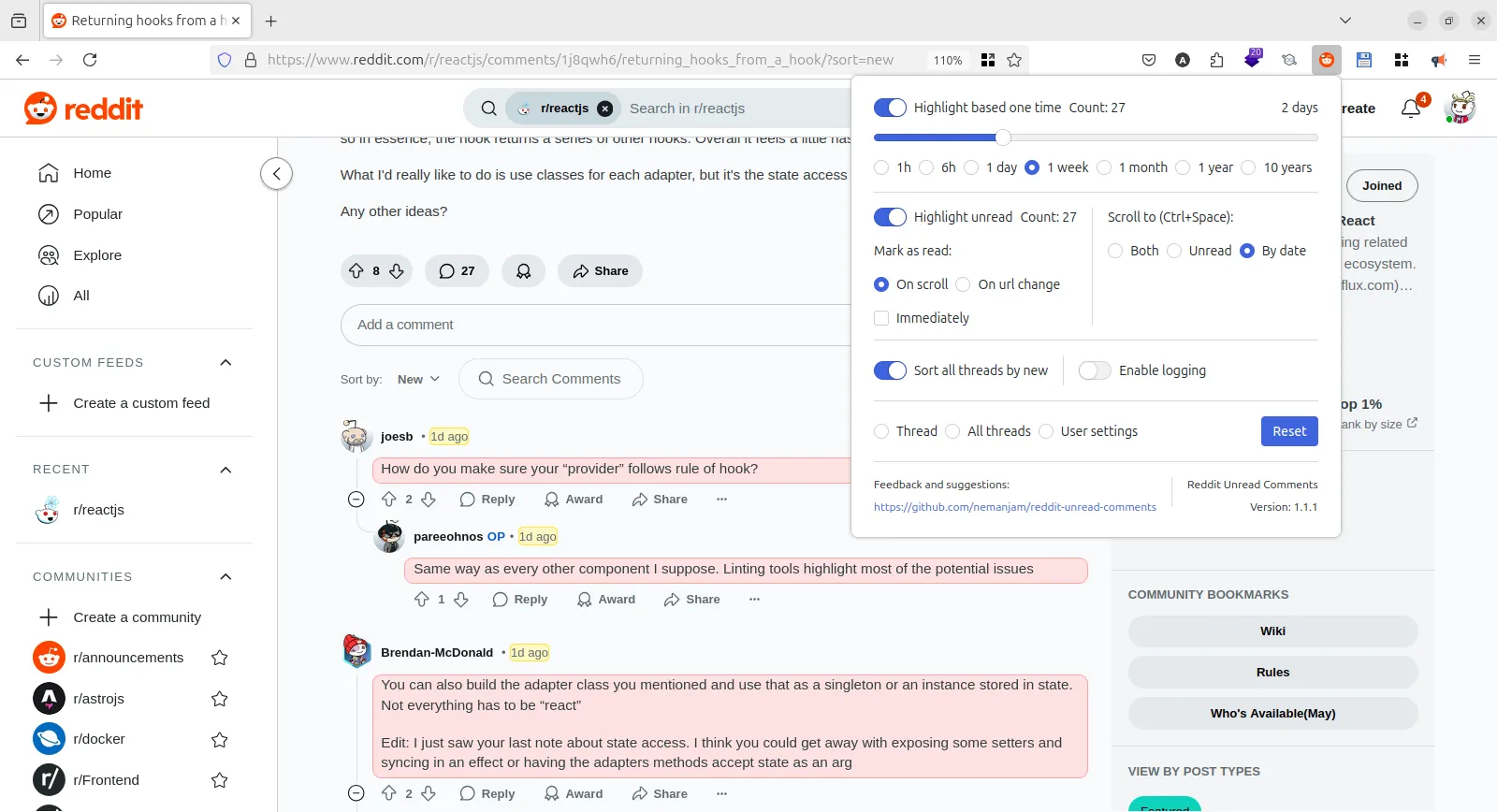Collapse the left sidebar with arrow button
1497x812 pixels.
pyautogui.click(x=276, y=174)
